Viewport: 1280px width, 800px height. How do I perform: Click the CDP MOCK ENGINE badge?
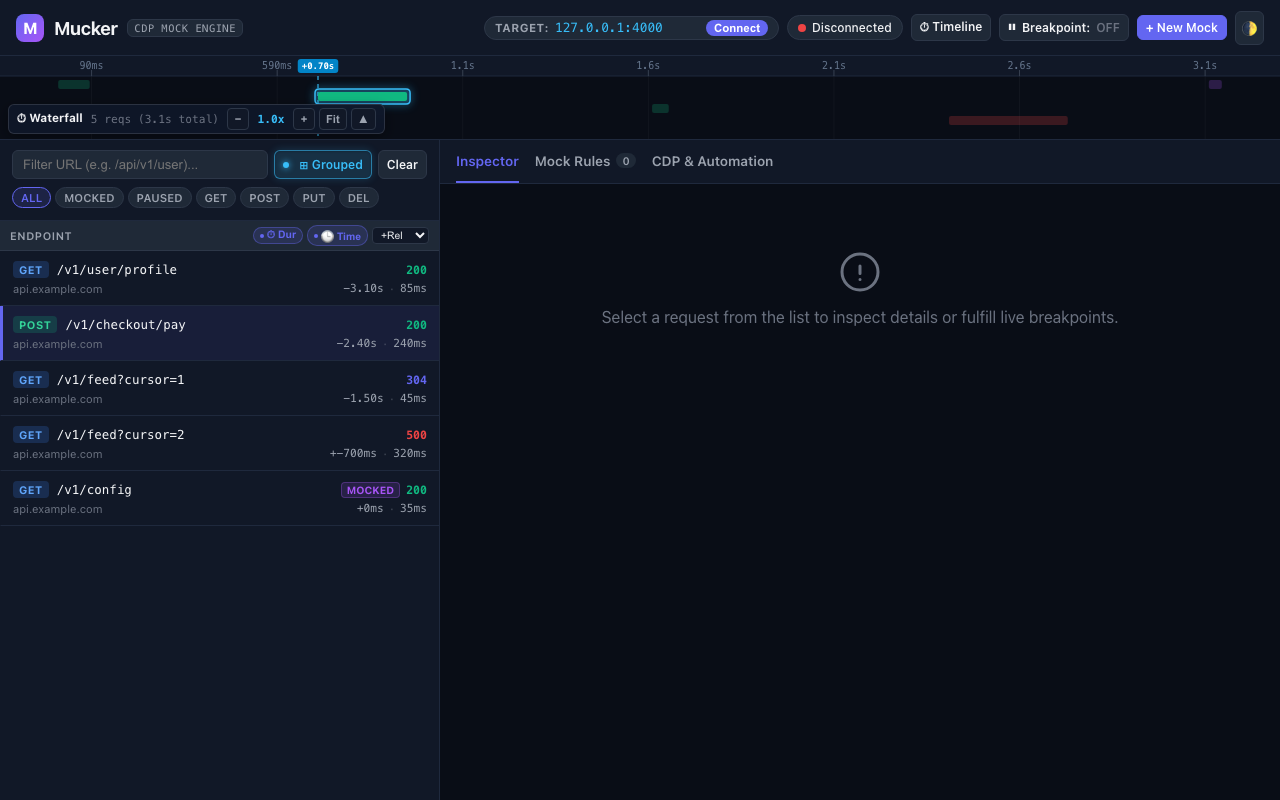click(x=185, y=28)
